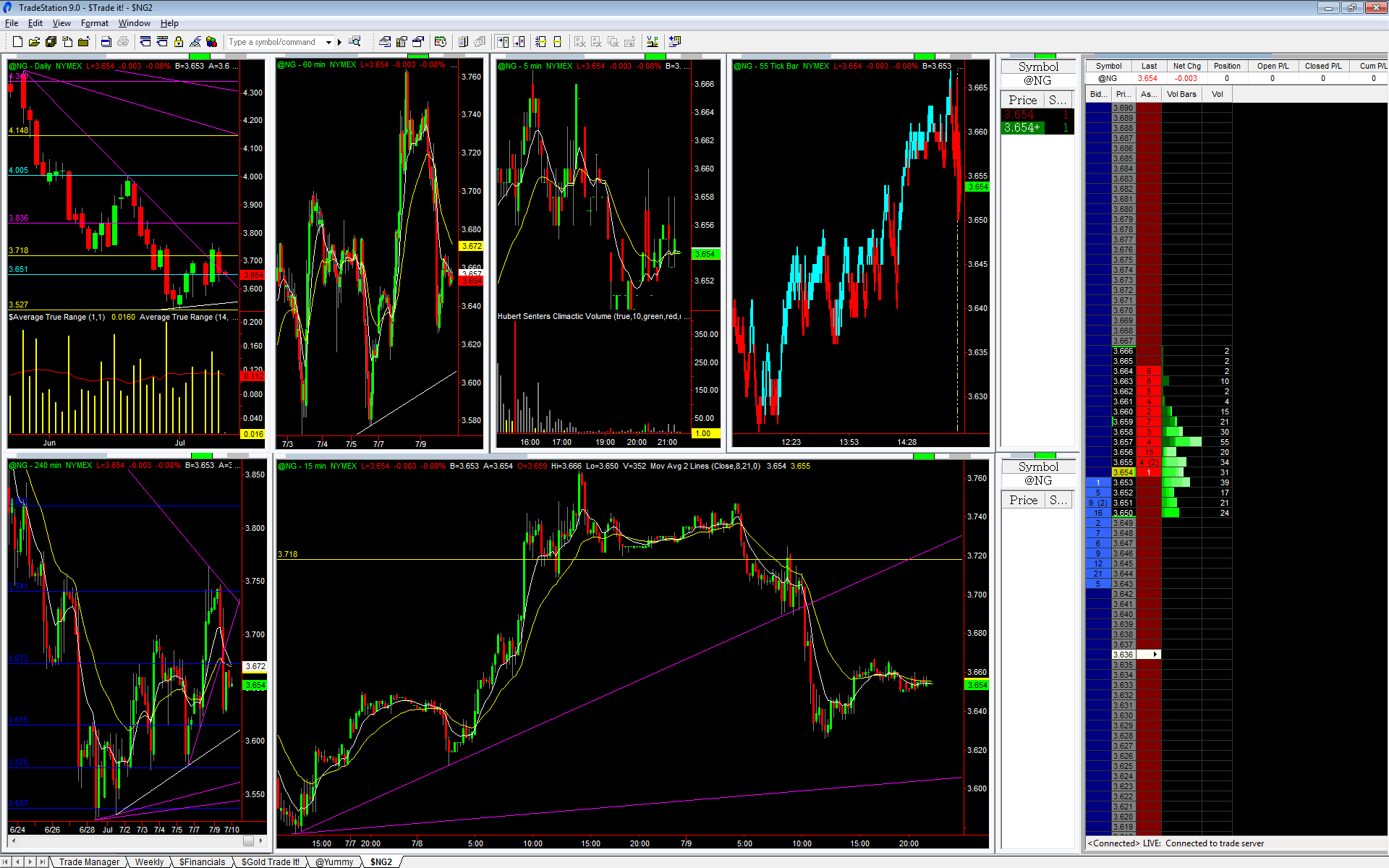Click the Hubert Senters Climactic Volume label
Screen dimensions: 1389x868
coord(592,316)
